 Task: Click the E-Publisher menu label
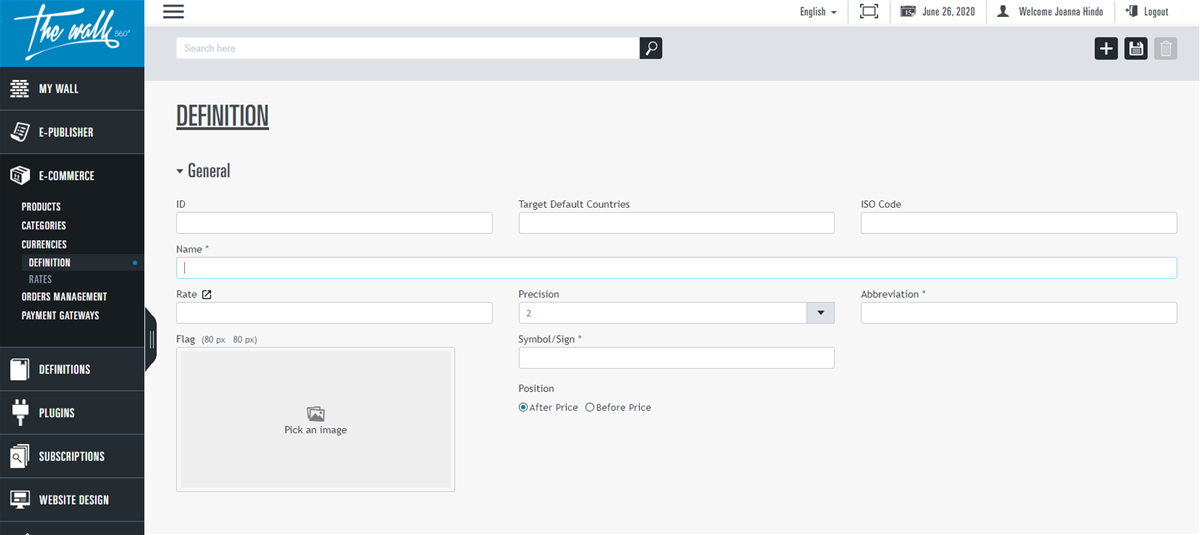tap(66, 132)
